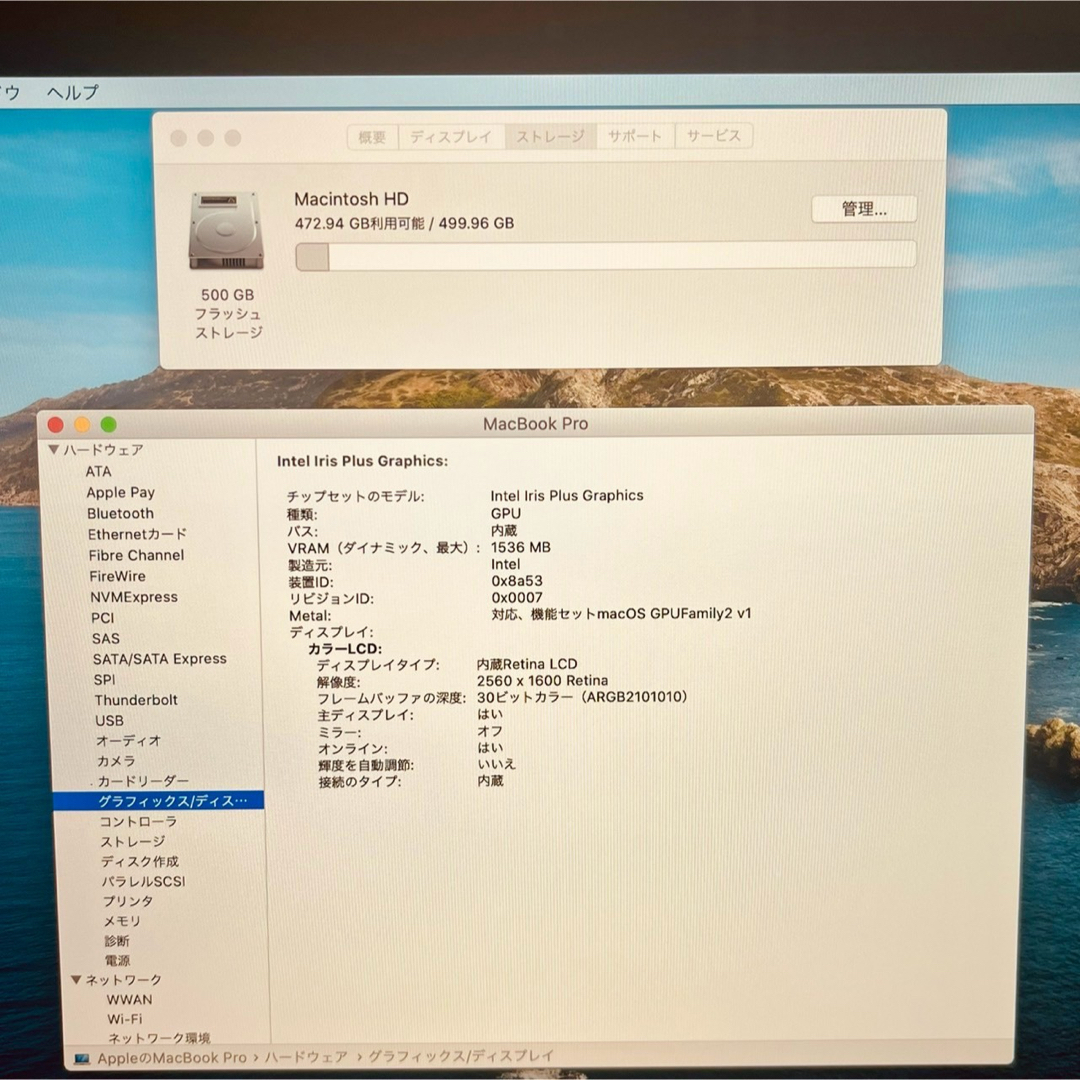Select Bluetooth in the hardware list
The height and width of the screenshot is (1080, 1080).
[121, 513]
